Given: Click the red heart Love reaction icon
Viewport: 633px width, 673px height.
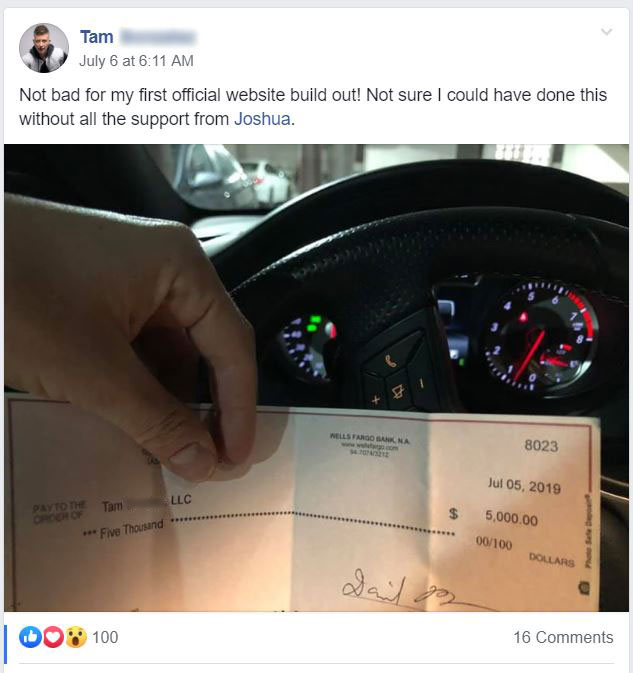Looking at the screenshot, I should pos(53,637).
